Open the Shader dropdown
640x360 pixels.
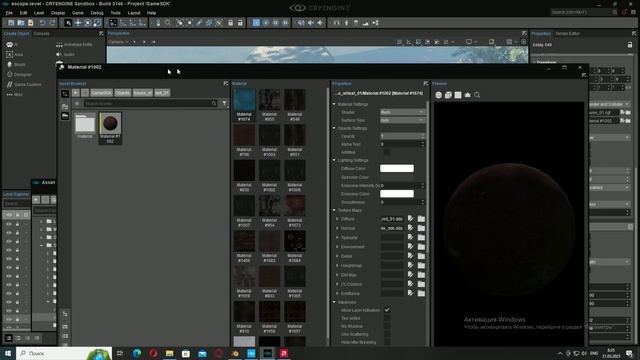pyautogui.click(x=402, y=112)
